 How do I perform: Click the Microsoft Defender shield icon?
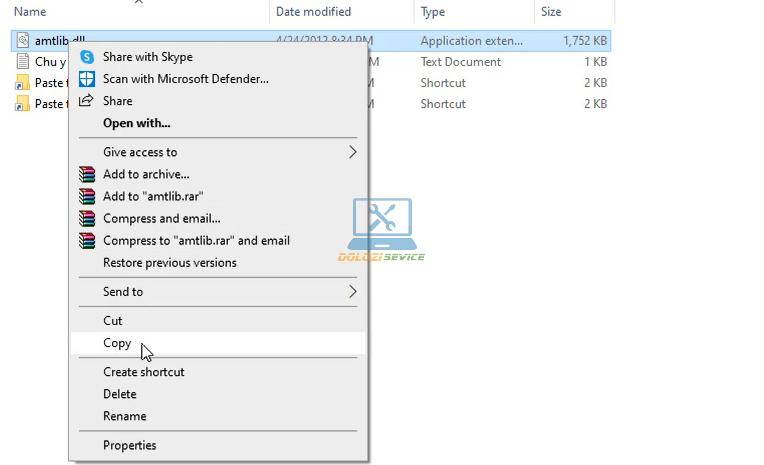coord(87,79)
